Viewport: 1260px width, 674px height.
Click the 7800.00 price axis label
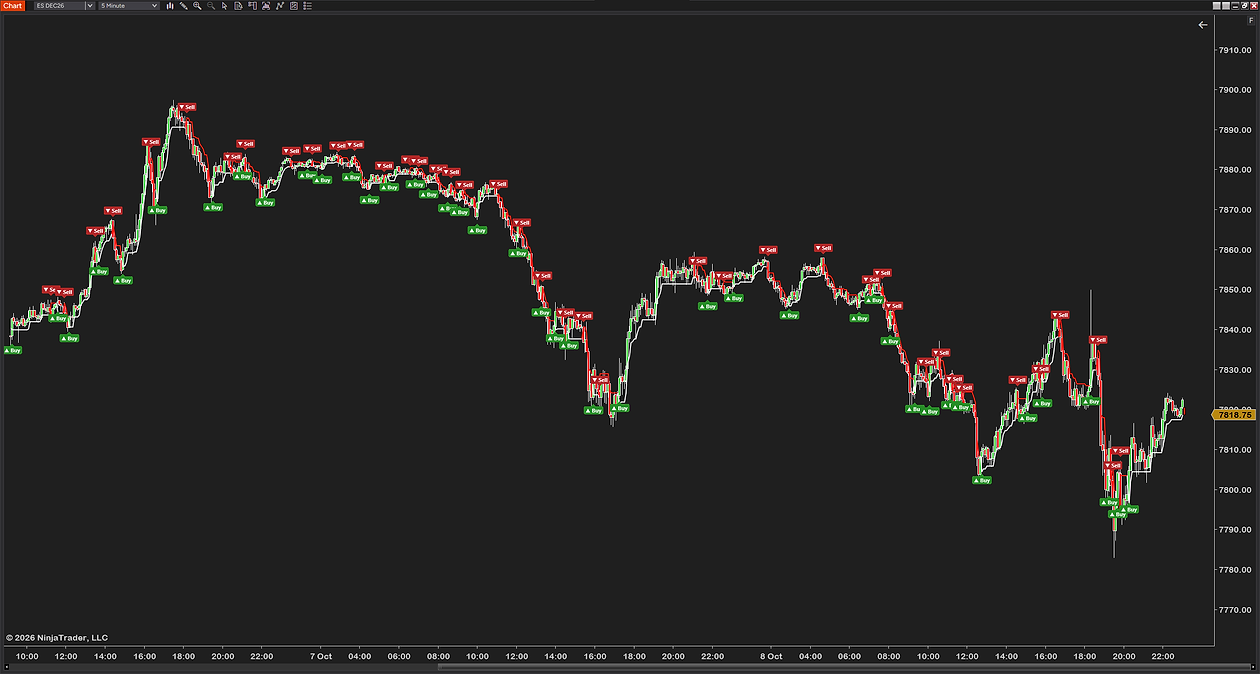tap(1234, 490)
